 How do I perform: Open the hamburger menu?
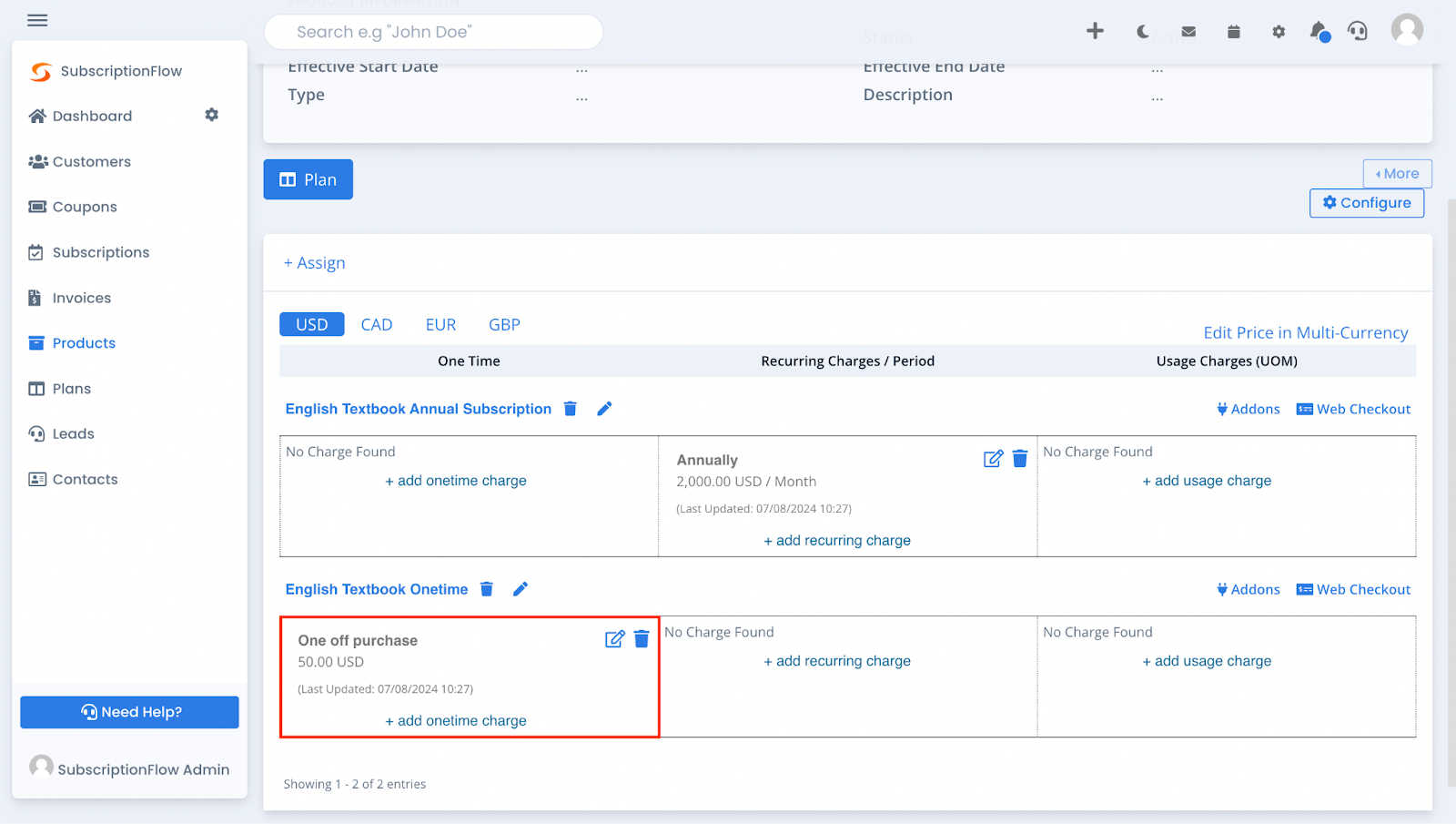pos(37,20)
